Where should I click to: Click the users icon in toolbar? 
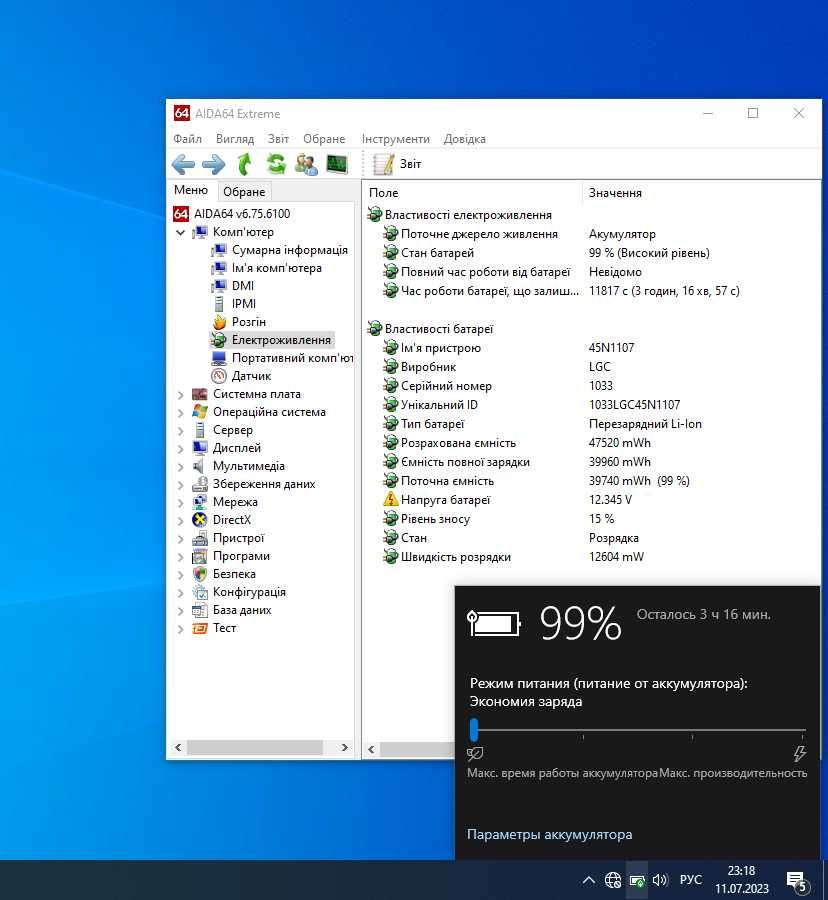(306, 165)
